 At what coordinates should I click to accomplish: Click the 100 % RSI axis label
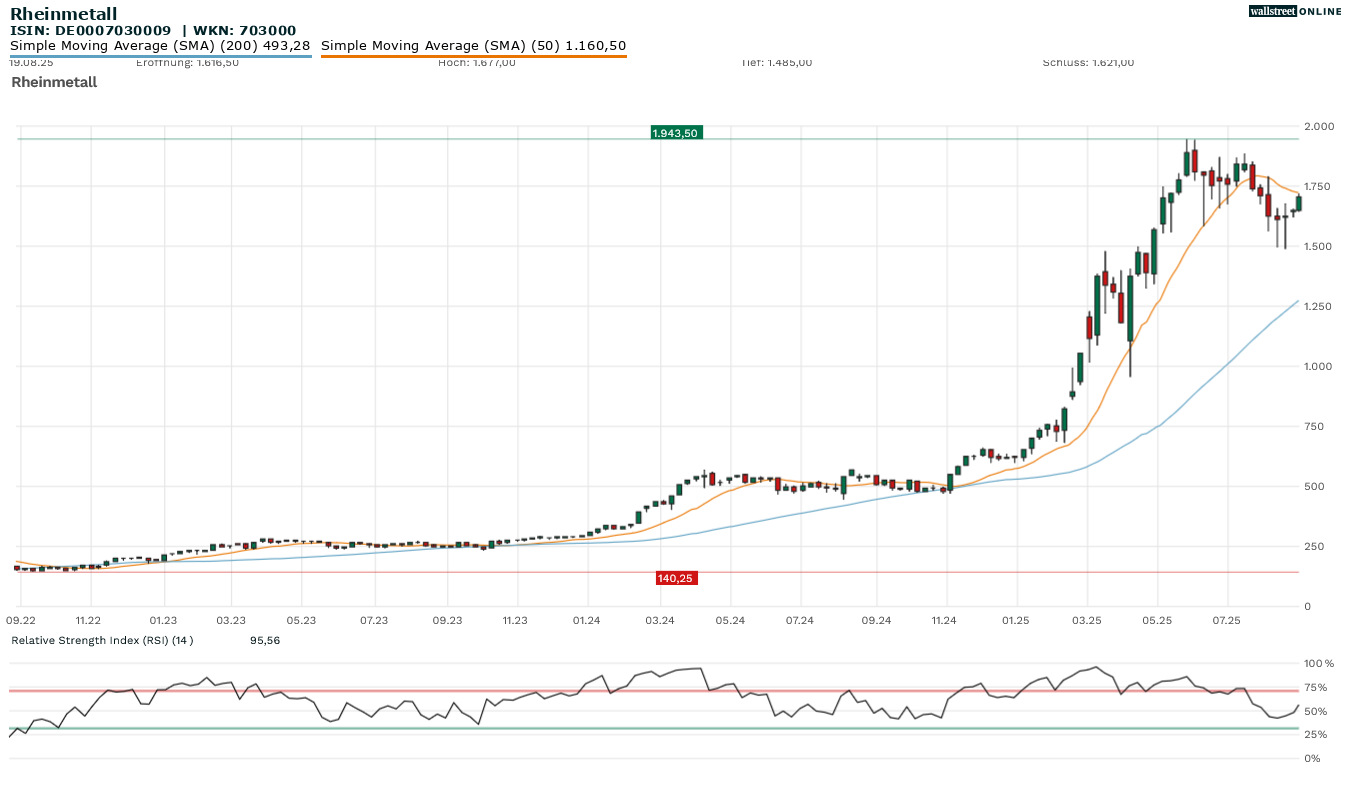tap(1319, 663)
